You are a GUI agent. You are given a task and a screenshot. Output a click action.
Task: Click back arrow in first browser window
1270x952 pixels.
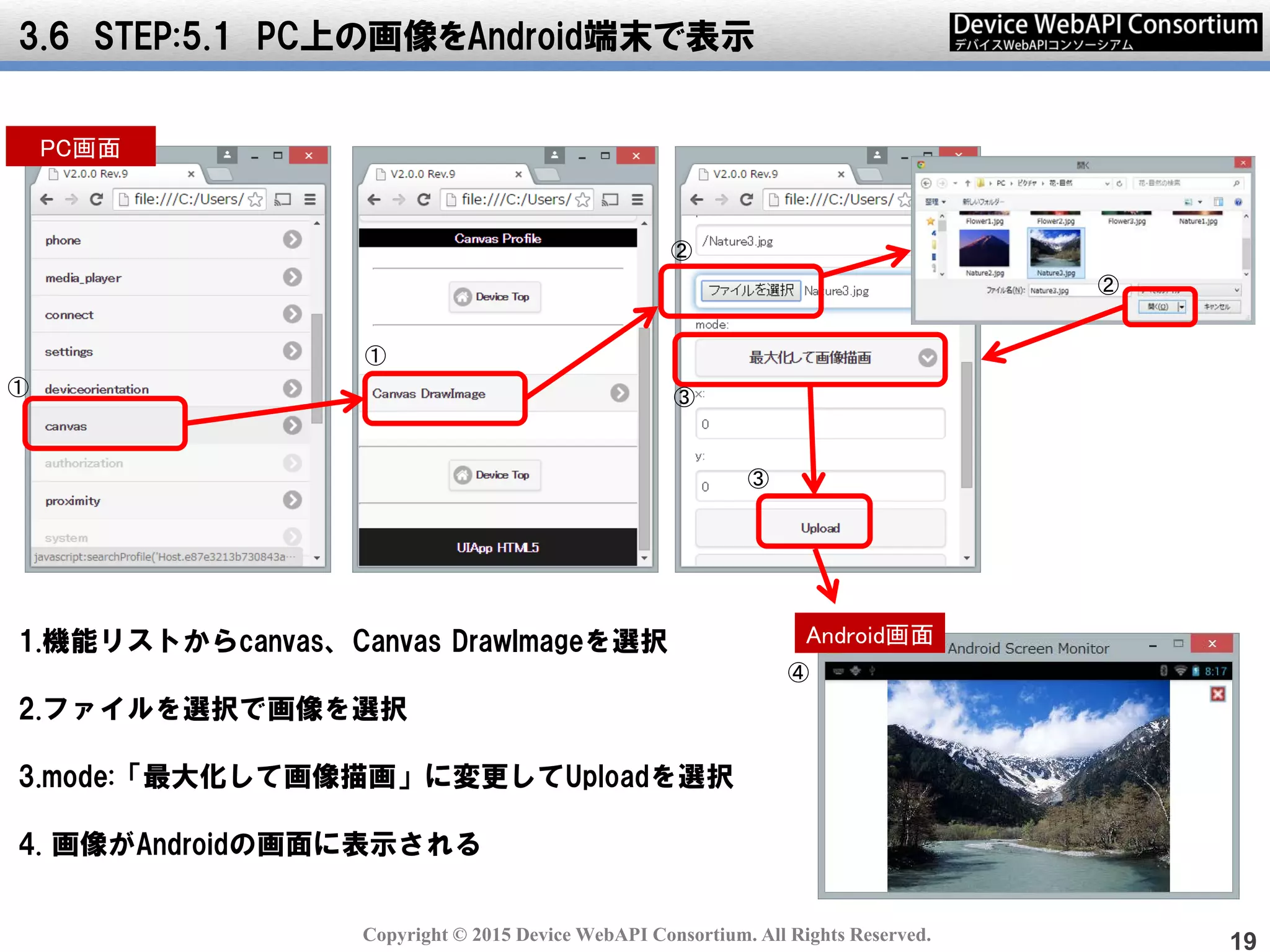(47, 200)
